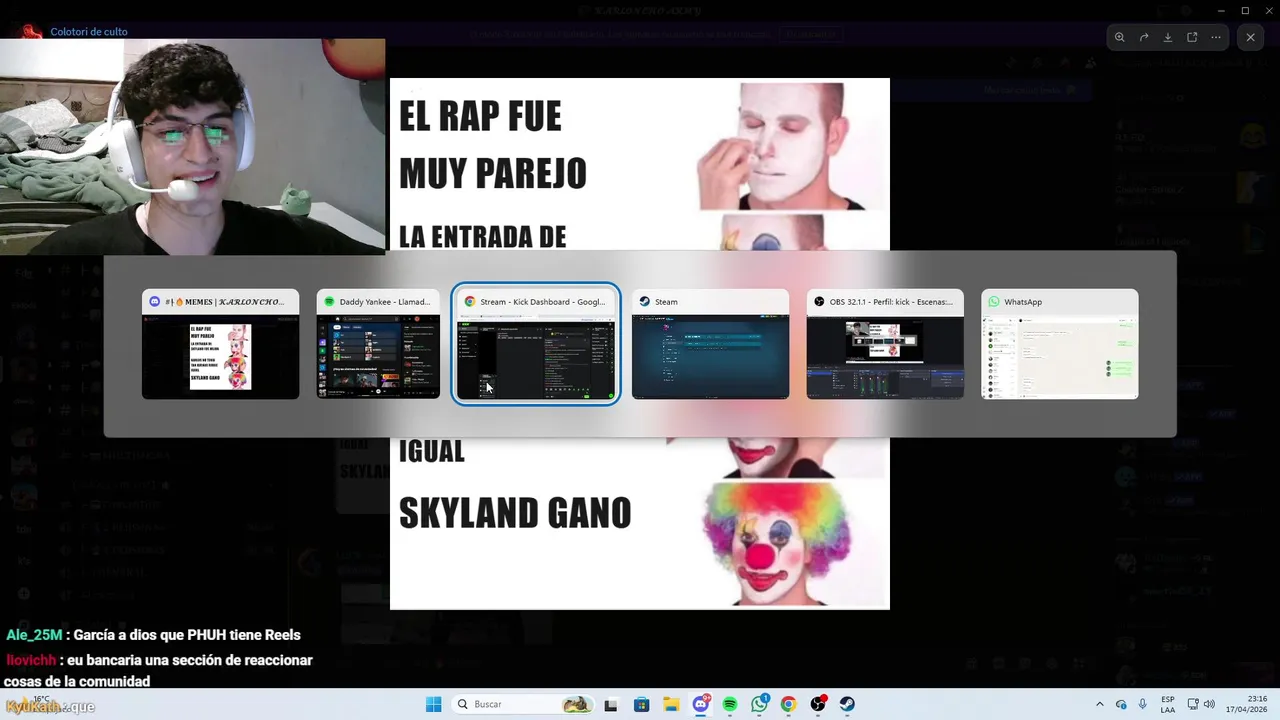This screenshot has height=720, width=1280.
Task: Open File Explorer from the taskbar
Action: click(x=671, y=704)
